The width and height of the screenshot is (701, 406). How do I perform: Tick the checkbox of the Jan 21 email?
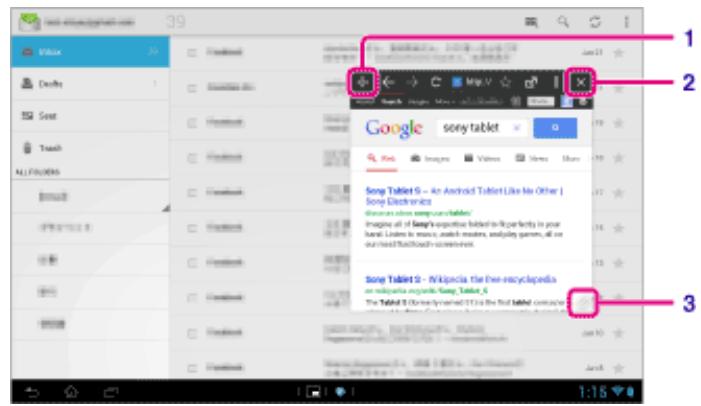point(192,53)
